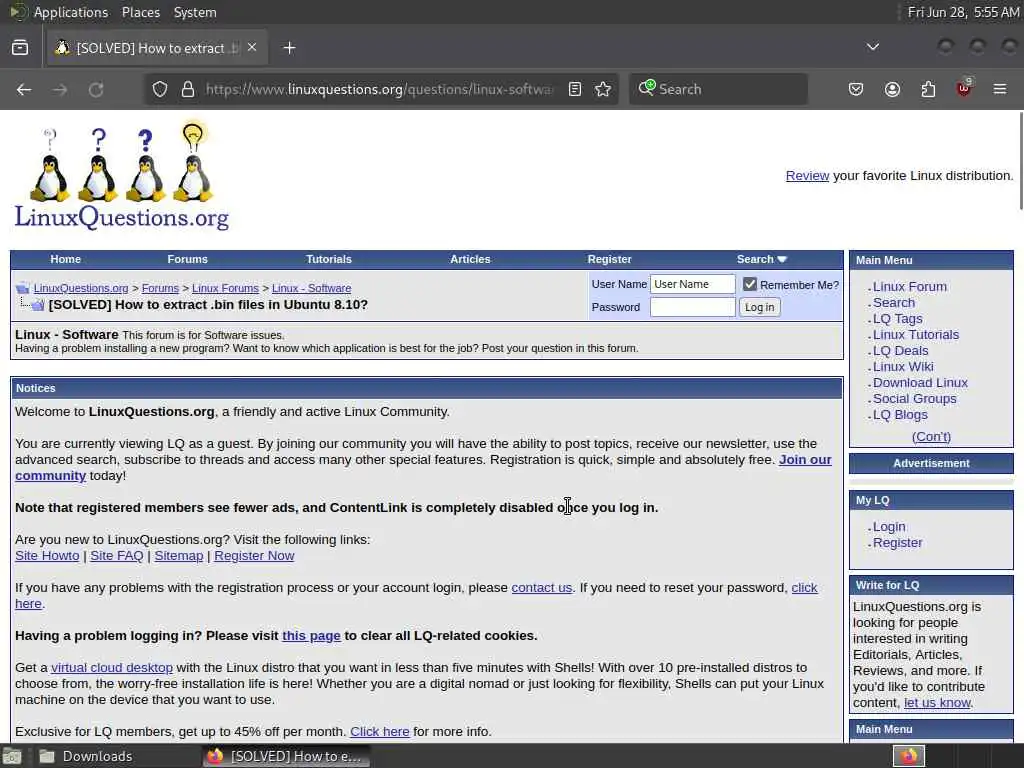Click the contact us link
1024x768 pixels.
click(541, 588)
